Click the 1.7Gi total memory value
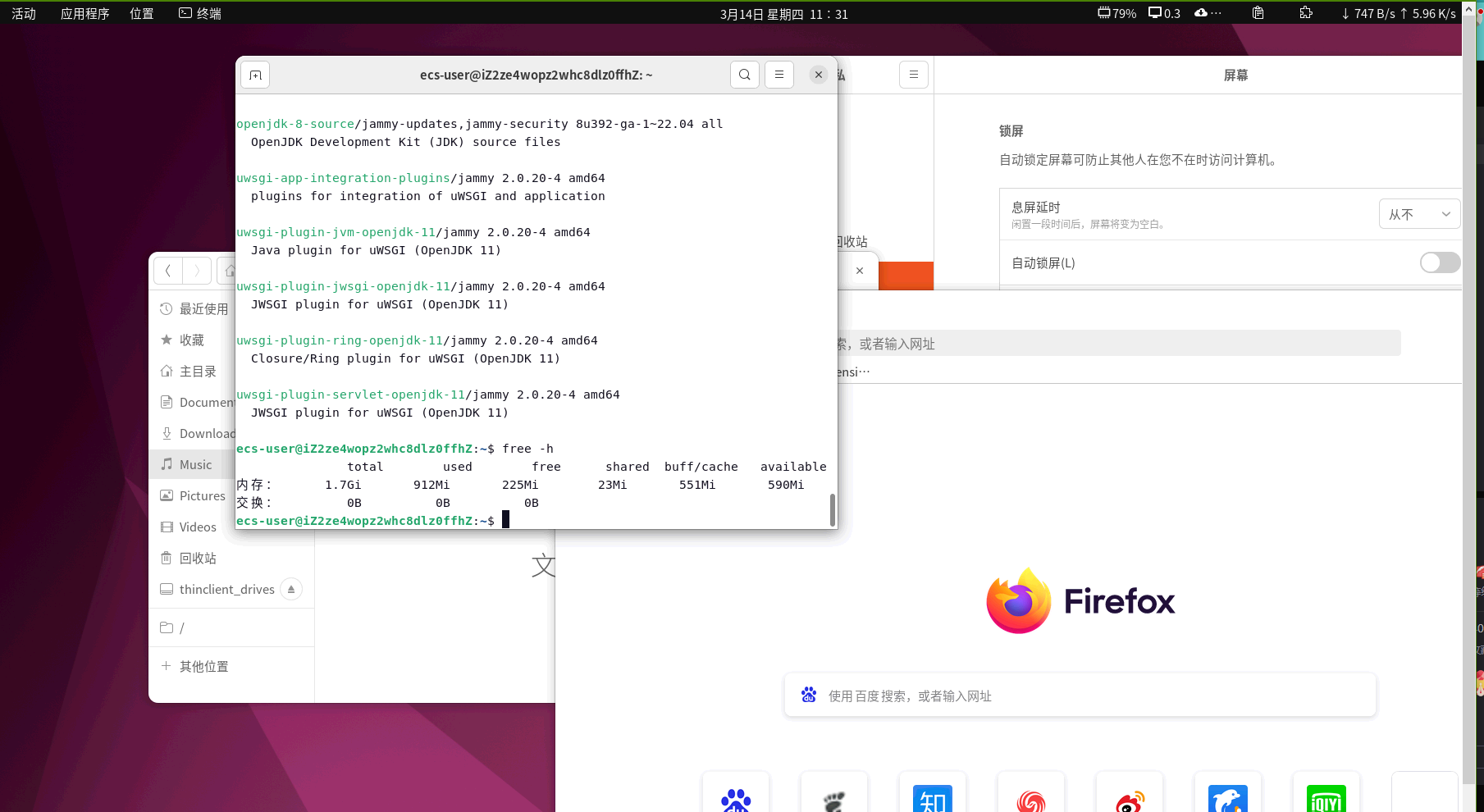This screenshot has height=812, width=1484. 343,485
